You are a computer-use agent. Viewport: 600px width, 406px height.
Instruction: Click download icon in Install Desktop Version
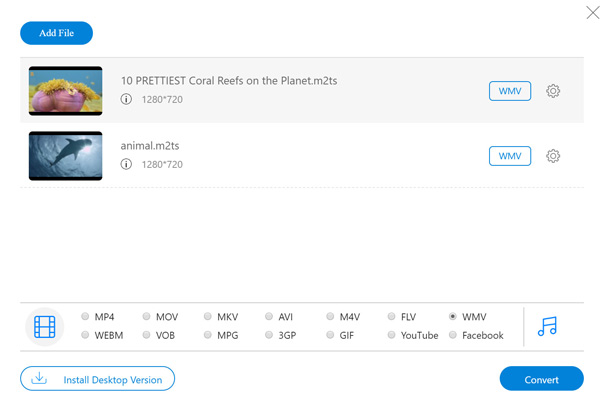40,379
